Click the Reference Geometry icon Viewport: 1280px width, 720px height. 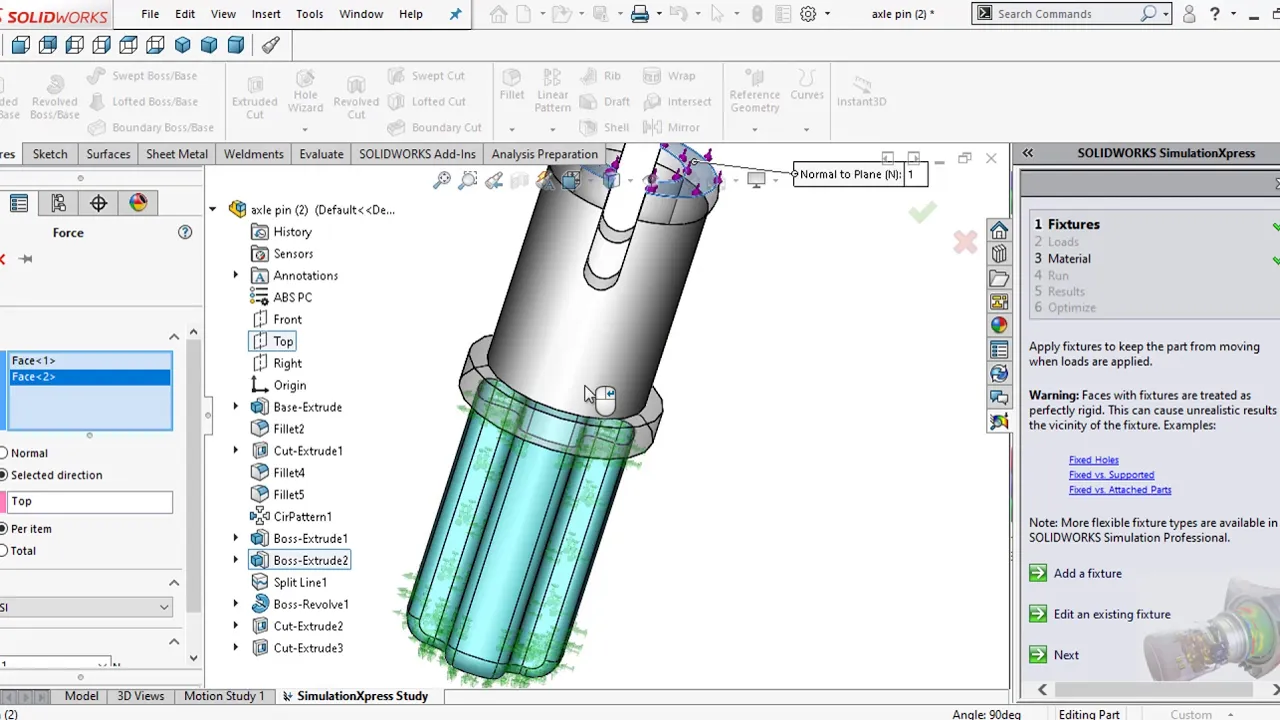[755, 91]
